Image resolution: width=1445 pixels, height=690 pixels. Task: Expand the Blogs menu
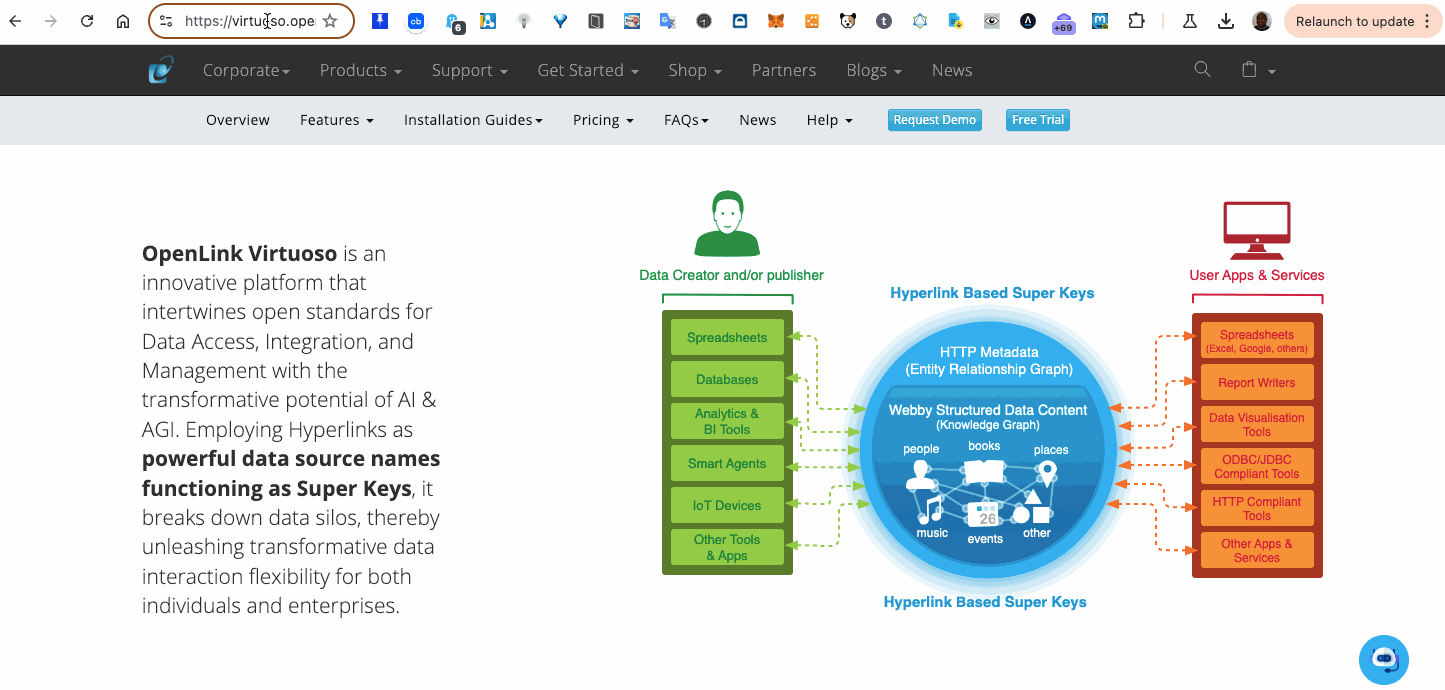pos(874,70)
